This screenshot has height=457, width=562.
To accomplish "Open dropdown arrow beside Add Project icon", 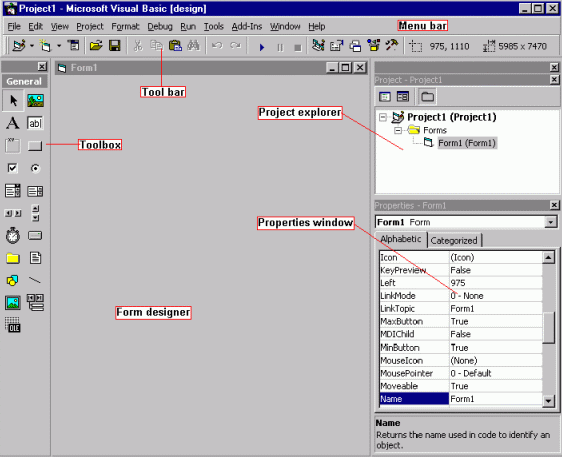I will (32, 46).
